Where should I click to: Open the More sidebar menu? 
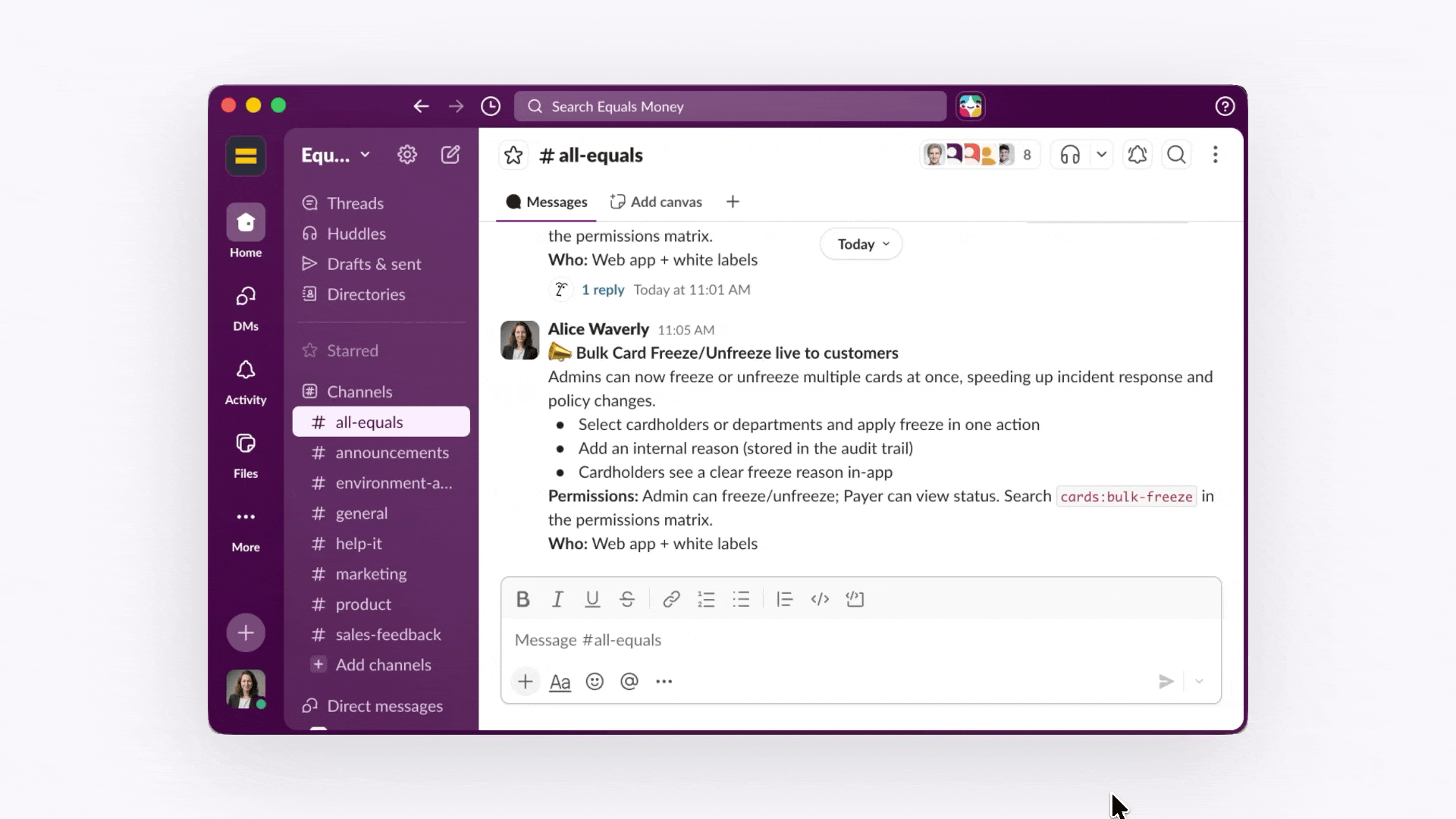(246, 529)
